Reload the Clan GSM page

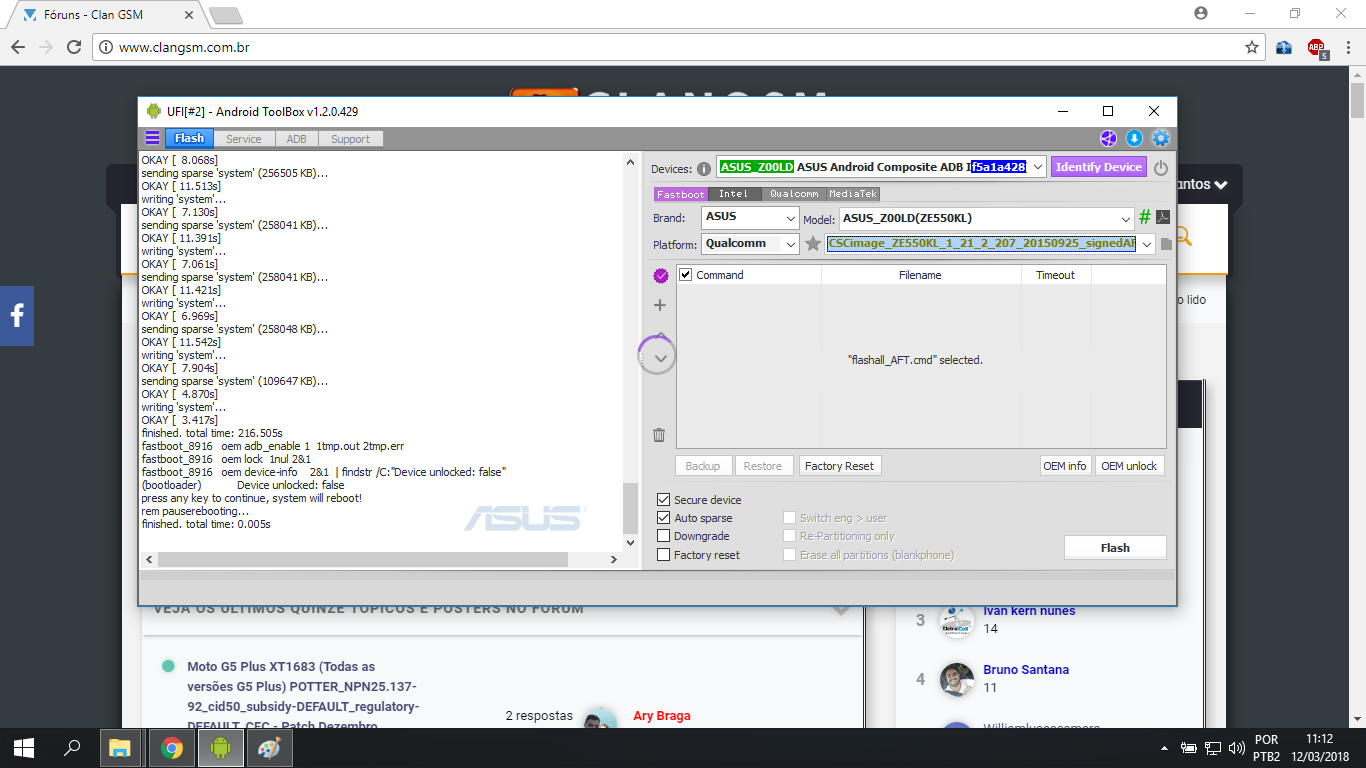(74, 47)
